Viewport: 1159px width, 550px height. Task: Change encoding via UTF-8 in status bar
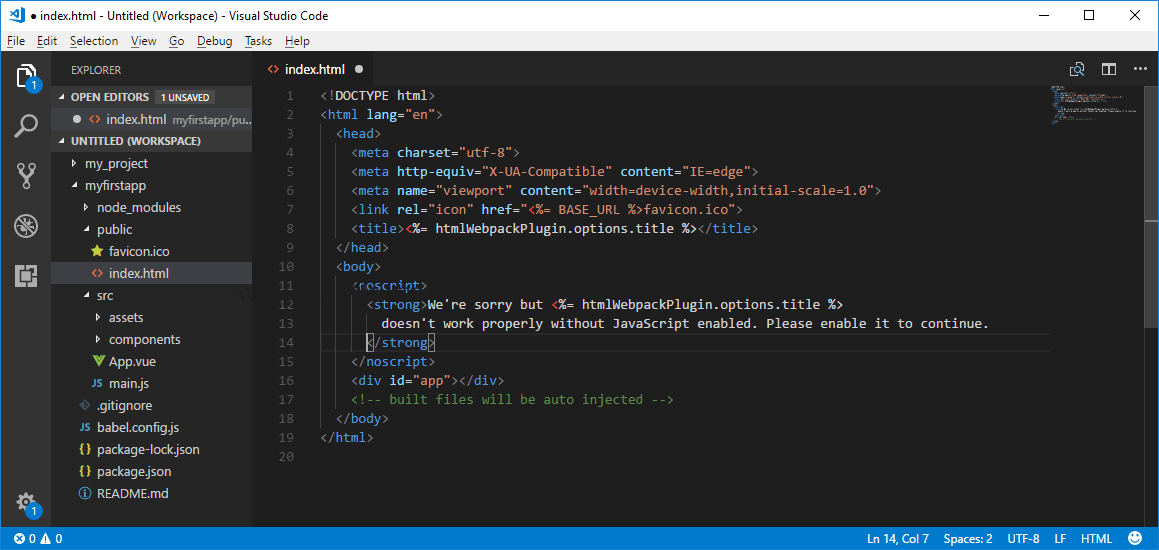click(1023, 538)
